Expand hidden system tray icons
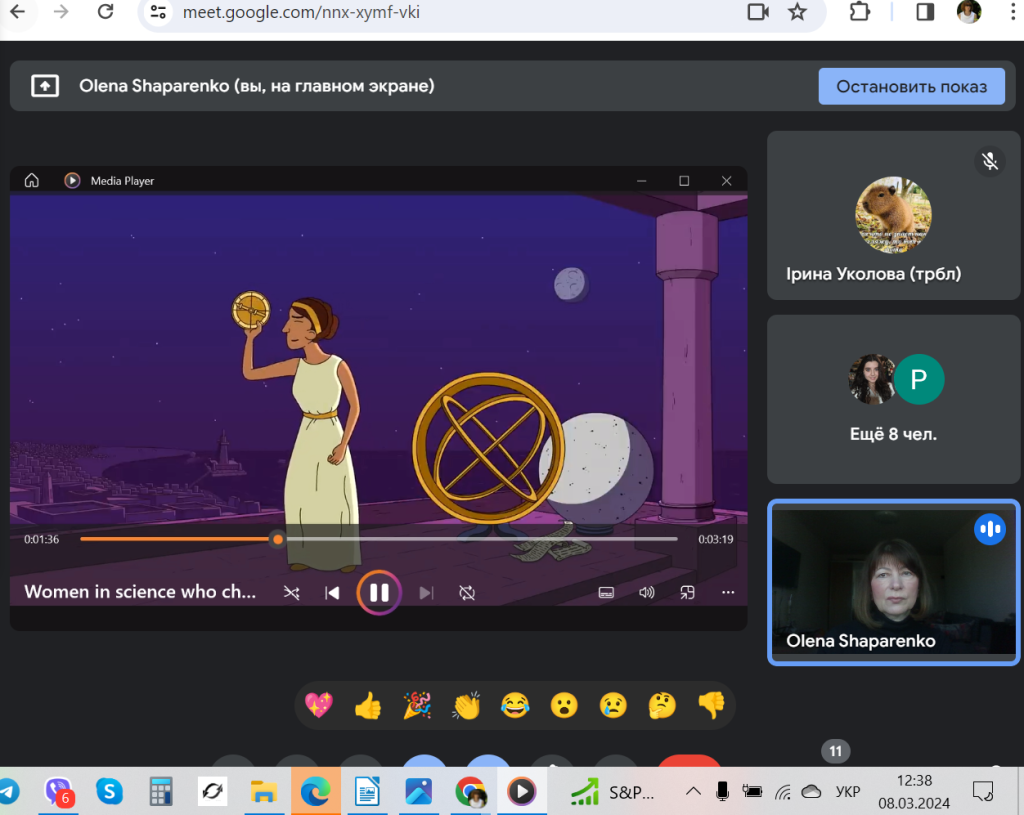1024x815 pixels. [693, 791]
